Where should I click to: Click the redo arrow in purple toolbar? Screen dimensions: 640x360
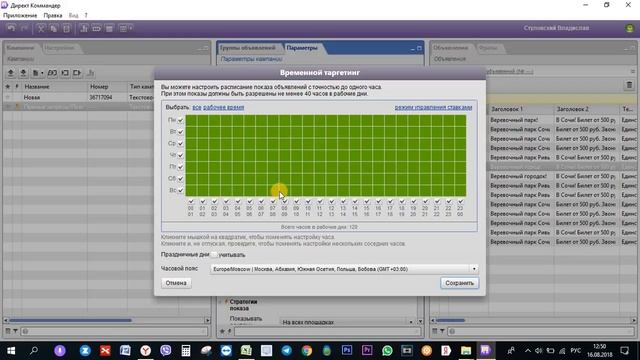24,29
